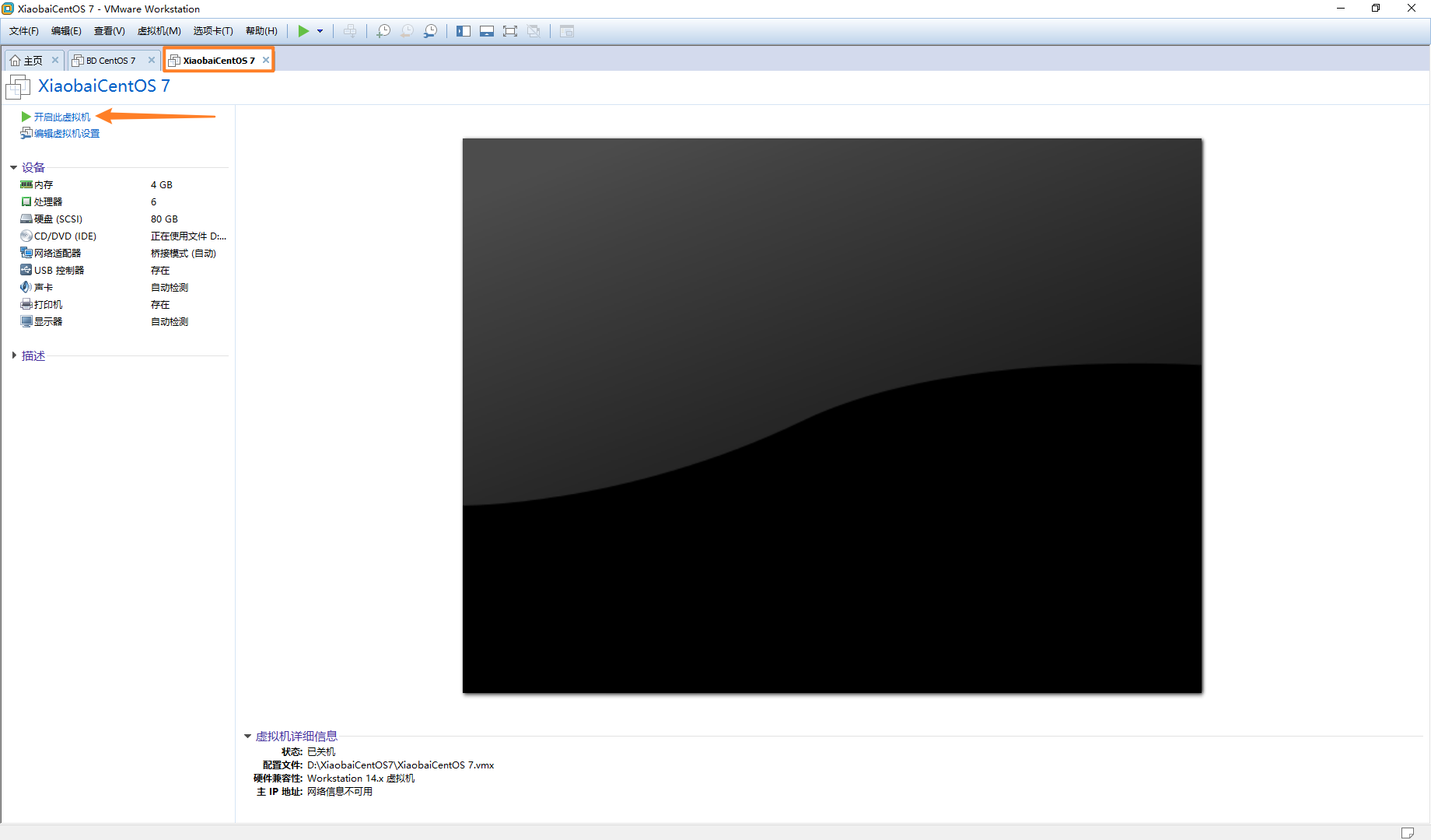Viewport: 1431px width, 840px height.
Task: Expand the 描述 section
Action: [x=13, y=355]
